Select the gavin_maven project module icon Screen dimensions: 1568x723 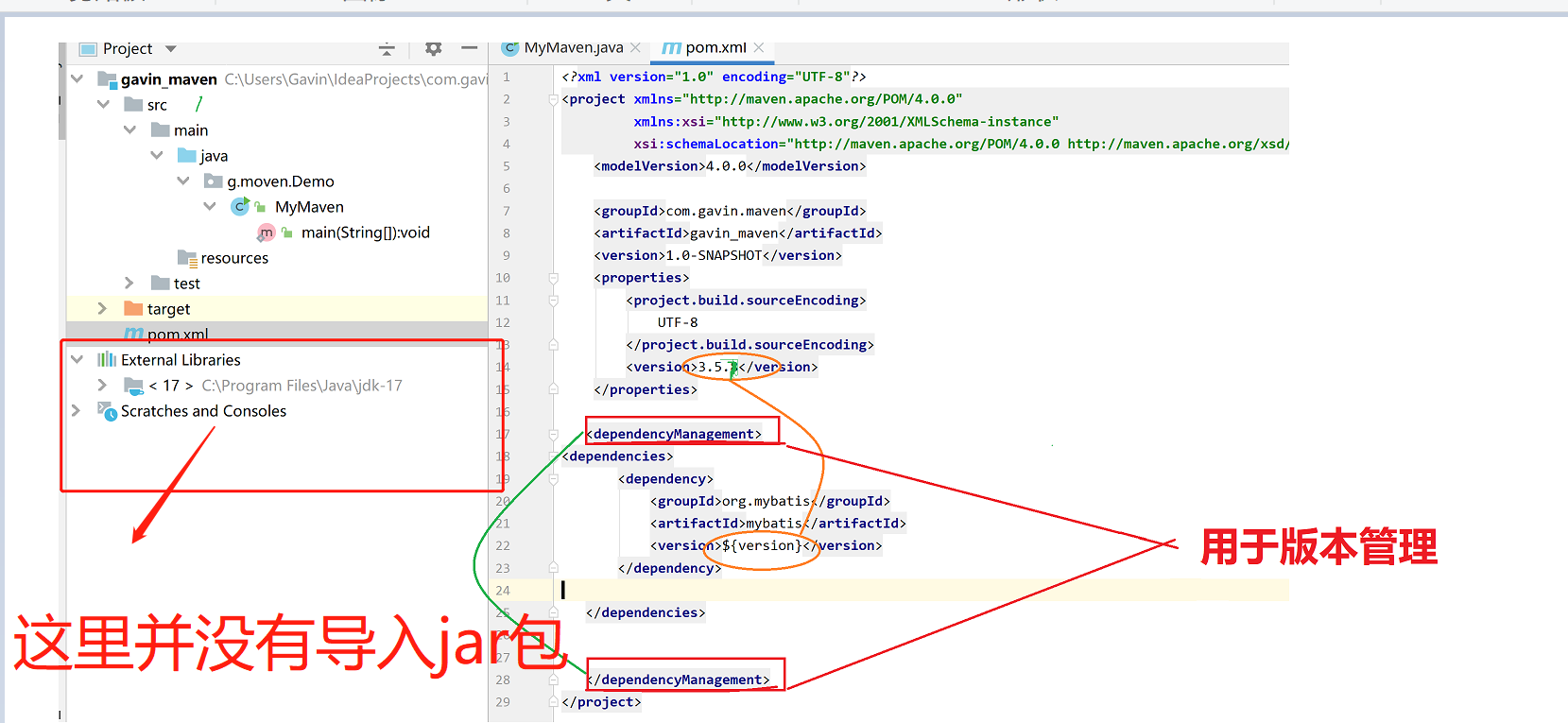(x=107, y=78)
